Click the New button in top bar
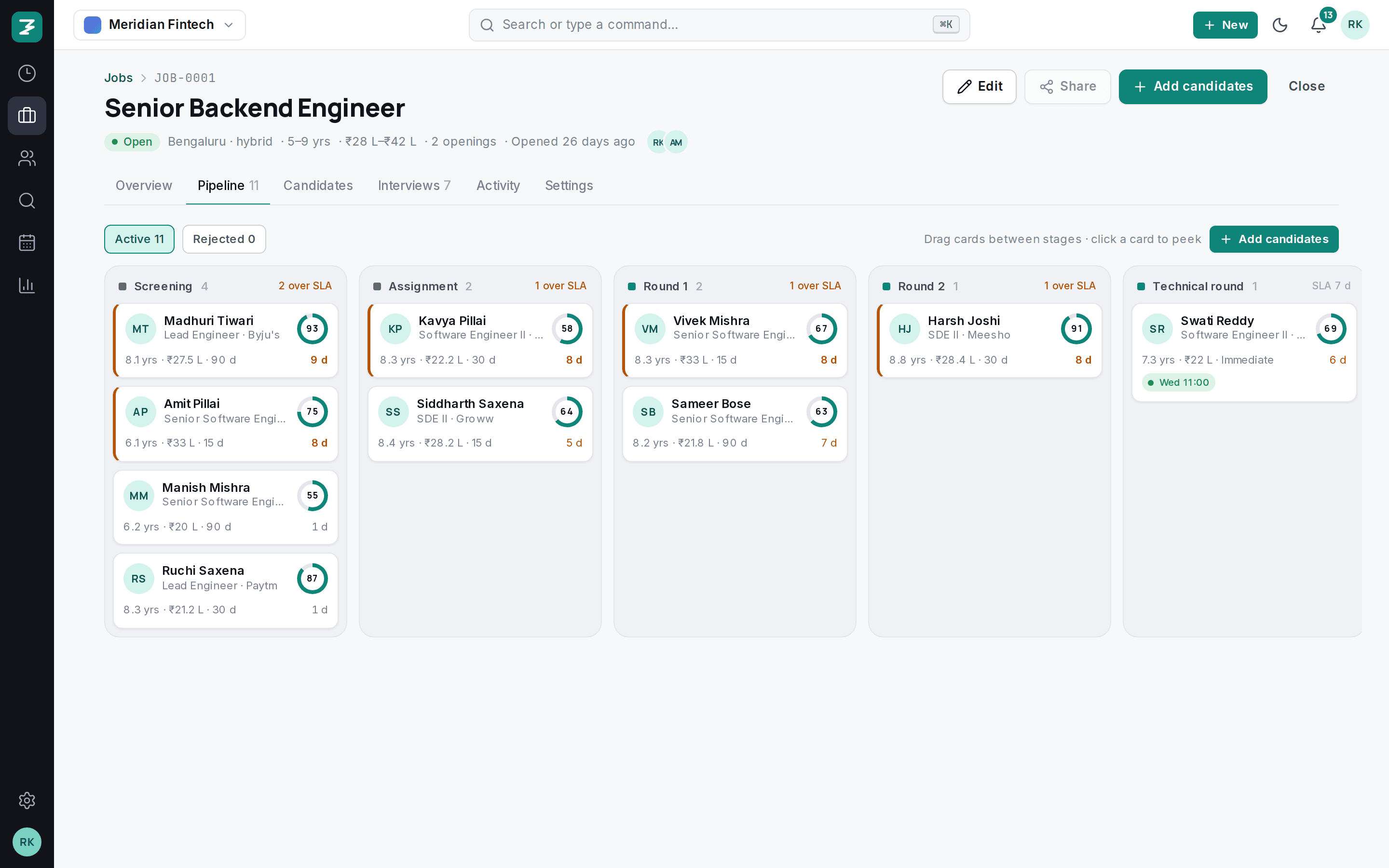Image resolution: width=1389 pixels, height=868 pixels. point(1225,25)
